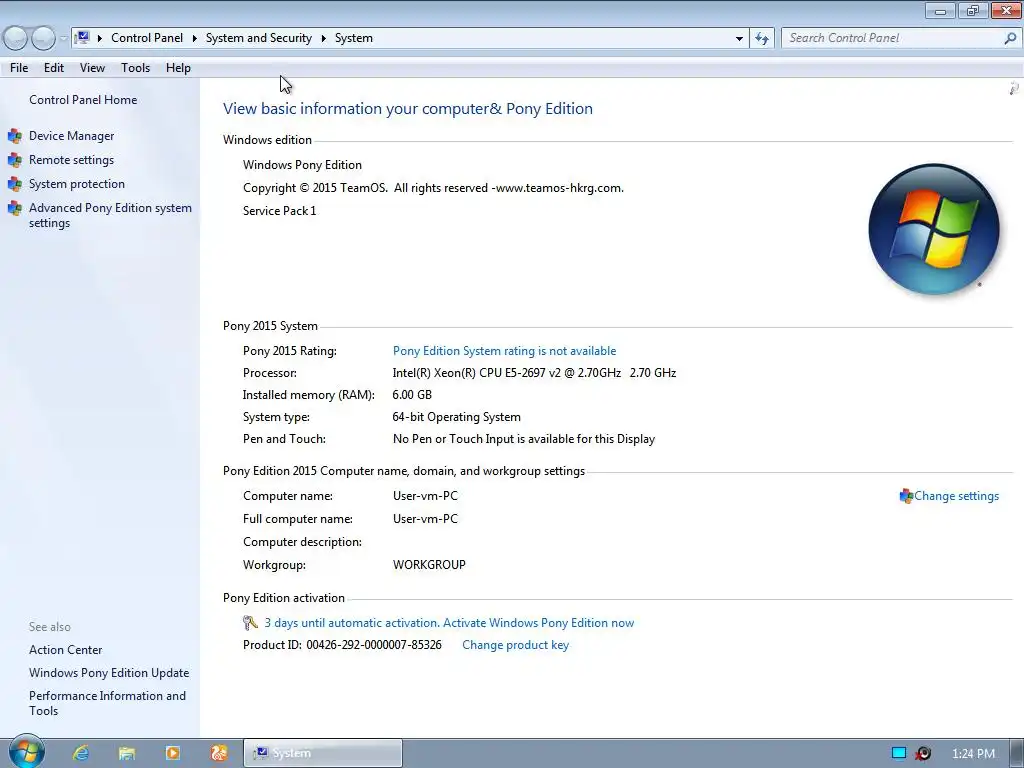Expand the arrow before Control Panel breadcrumb
1024x768 pixels.
(100, 39)
